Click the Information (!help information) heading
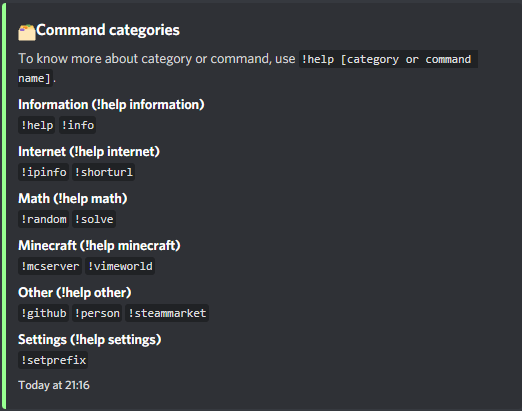Screen dimensions: 522x411 coord(111,105)
